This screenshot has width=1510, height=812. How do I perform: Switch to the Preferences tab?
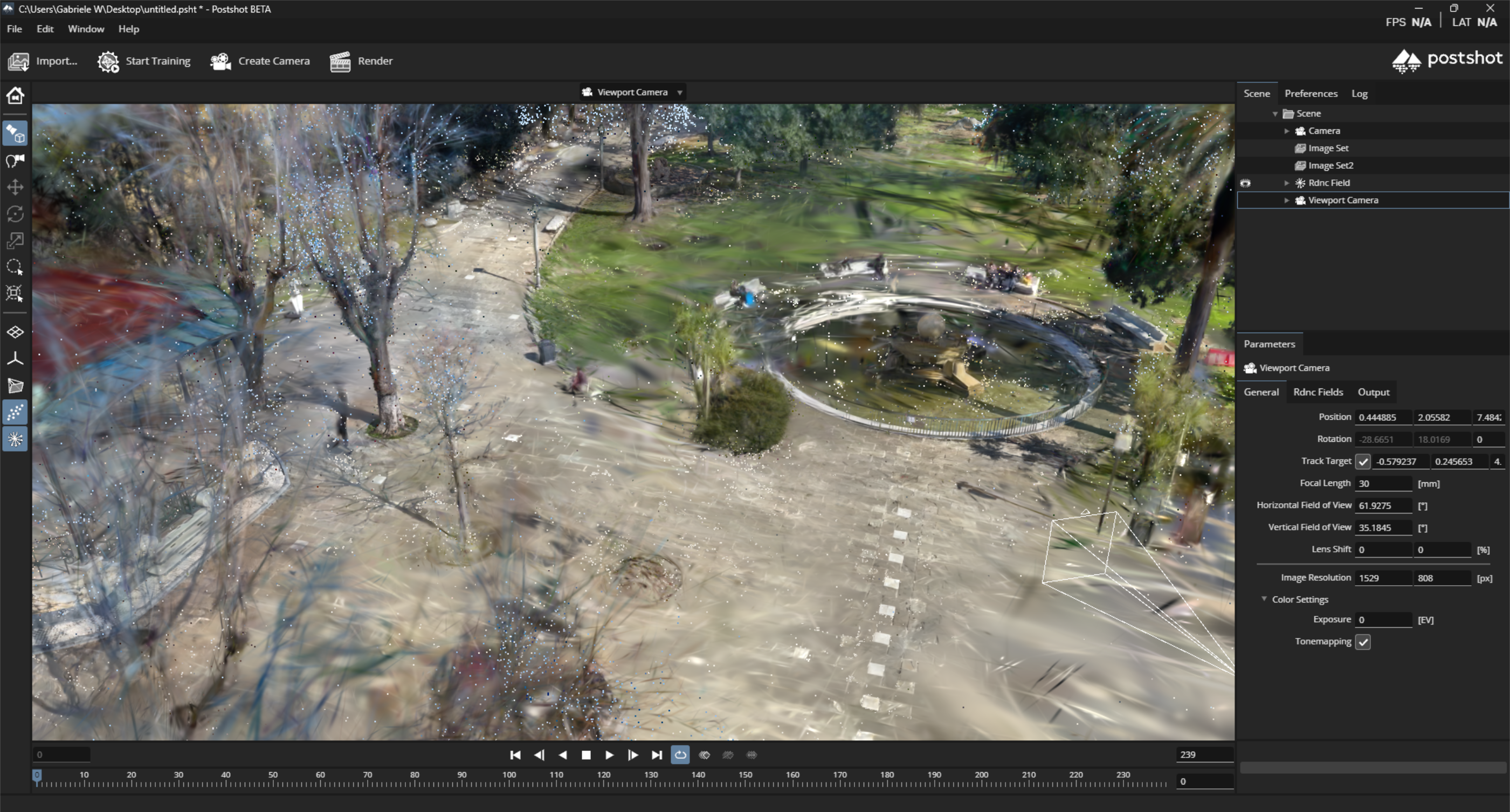click(1311, 93)
